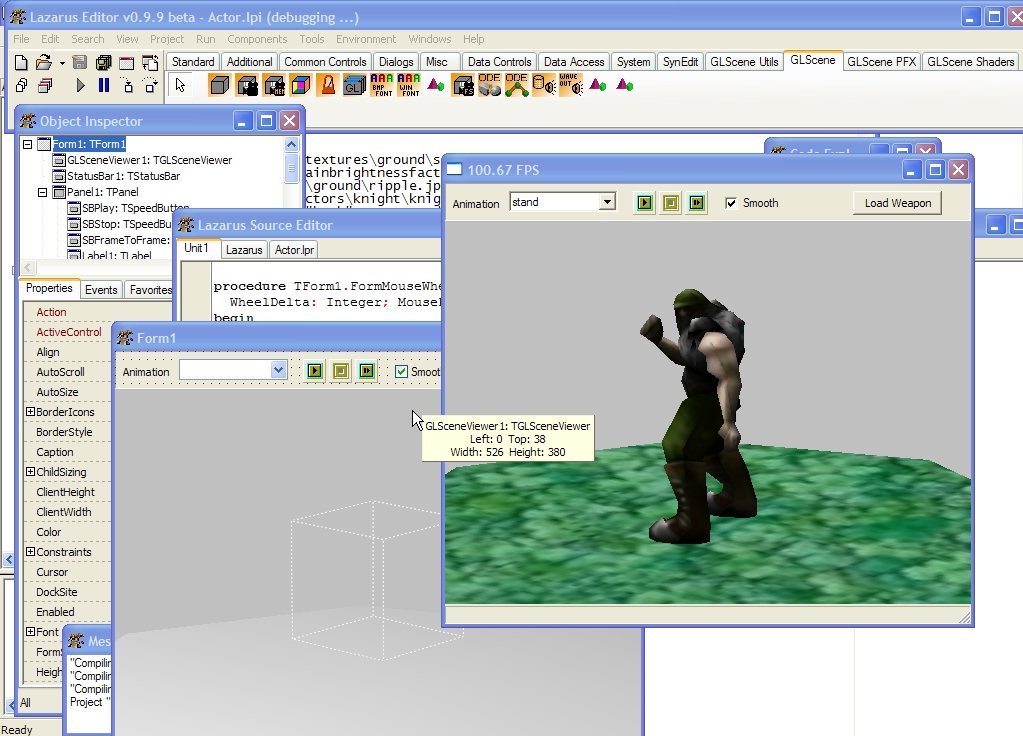Click the Step Over icon
The image size is (1023, 736).
point(151,85)
